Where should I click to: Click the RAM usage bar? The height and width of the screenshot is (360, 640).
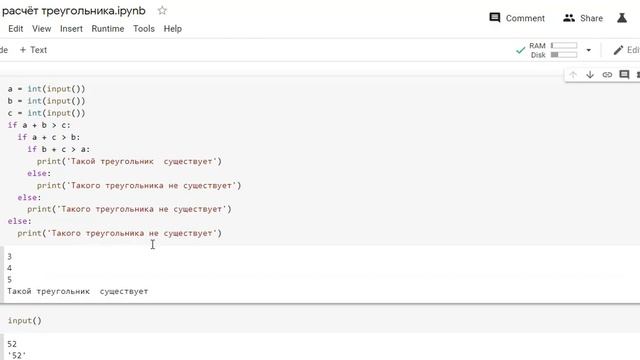tap(564, 45)
